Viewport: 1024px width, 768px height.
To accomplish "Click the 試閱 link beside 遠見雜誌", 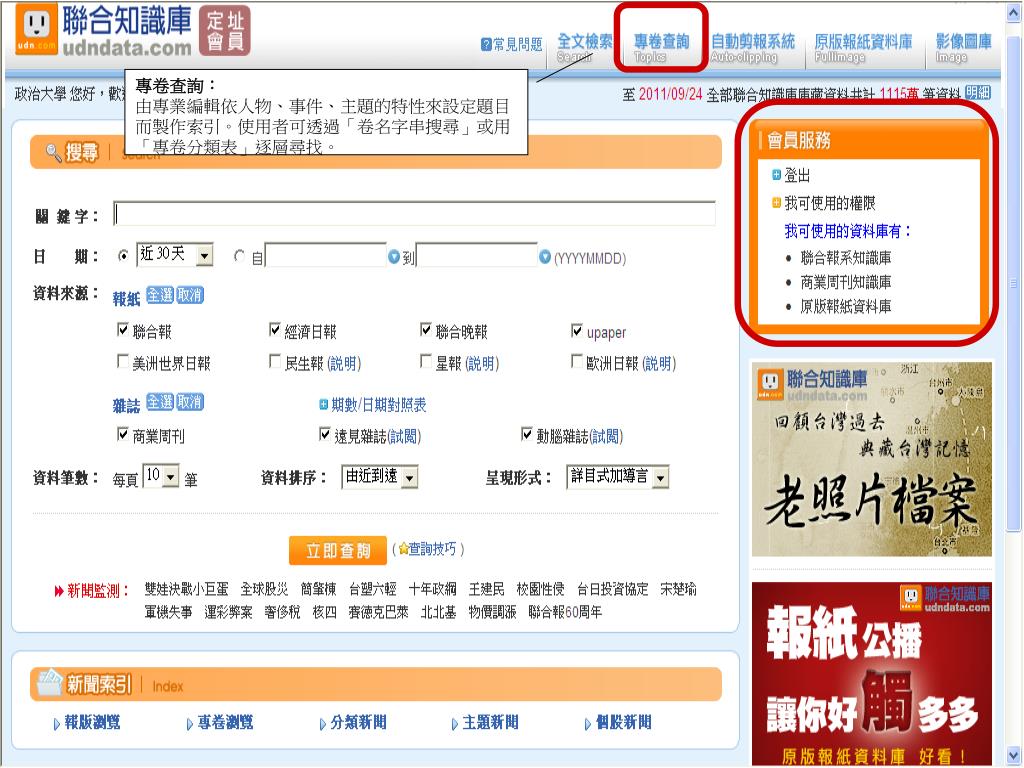I will click(x=404, y=436).
